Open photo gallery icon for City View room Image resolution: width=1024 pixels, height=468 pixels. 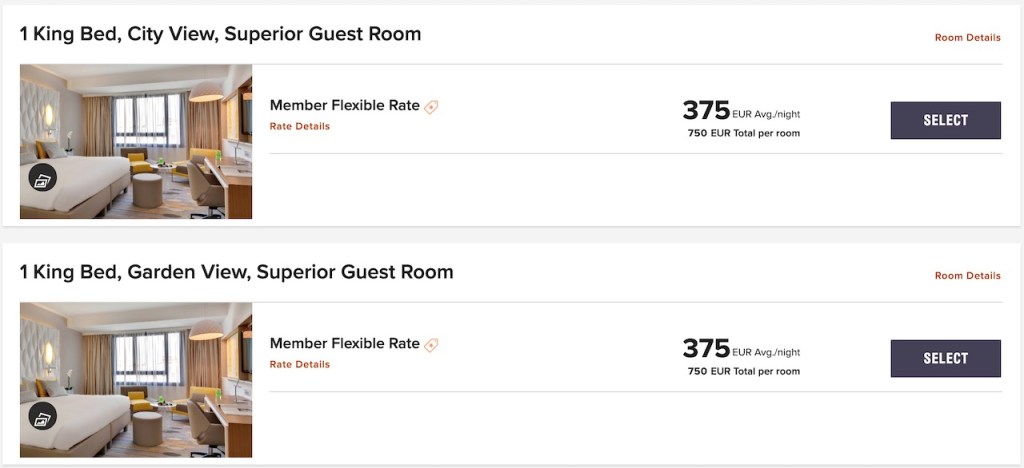tap(42, 179)
